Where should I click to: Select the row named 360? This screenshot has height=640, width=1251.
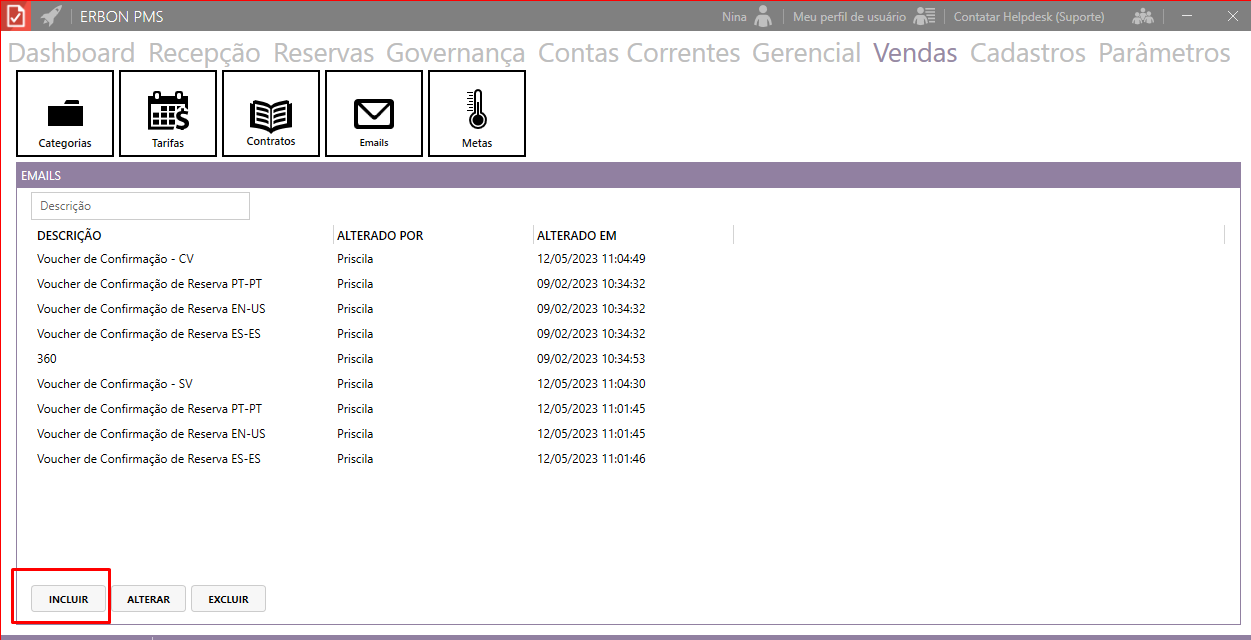47,359
